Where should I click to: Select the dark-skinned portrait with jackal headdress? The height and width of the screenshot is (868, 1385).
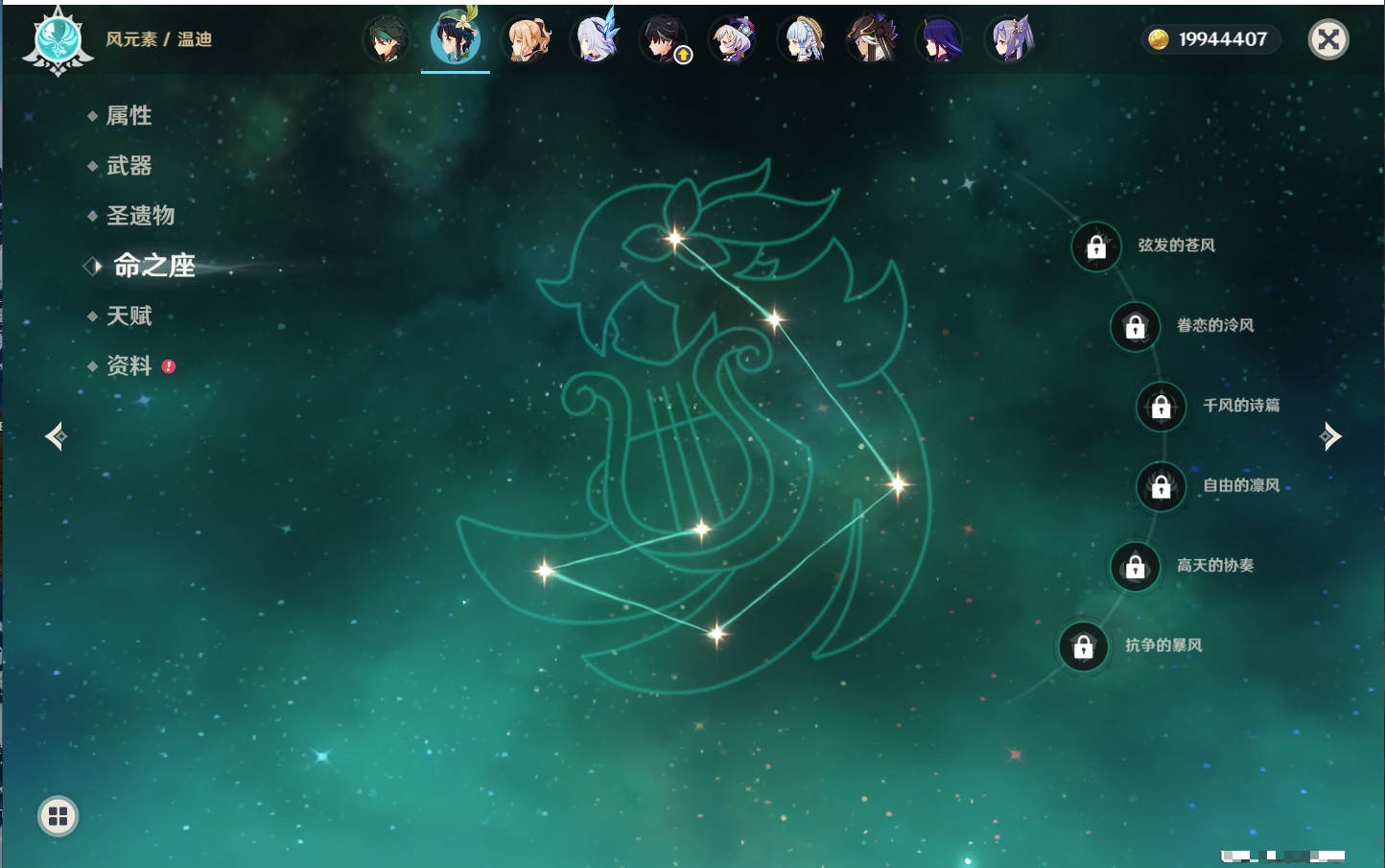pyautogui.click(x=872, y=40)
